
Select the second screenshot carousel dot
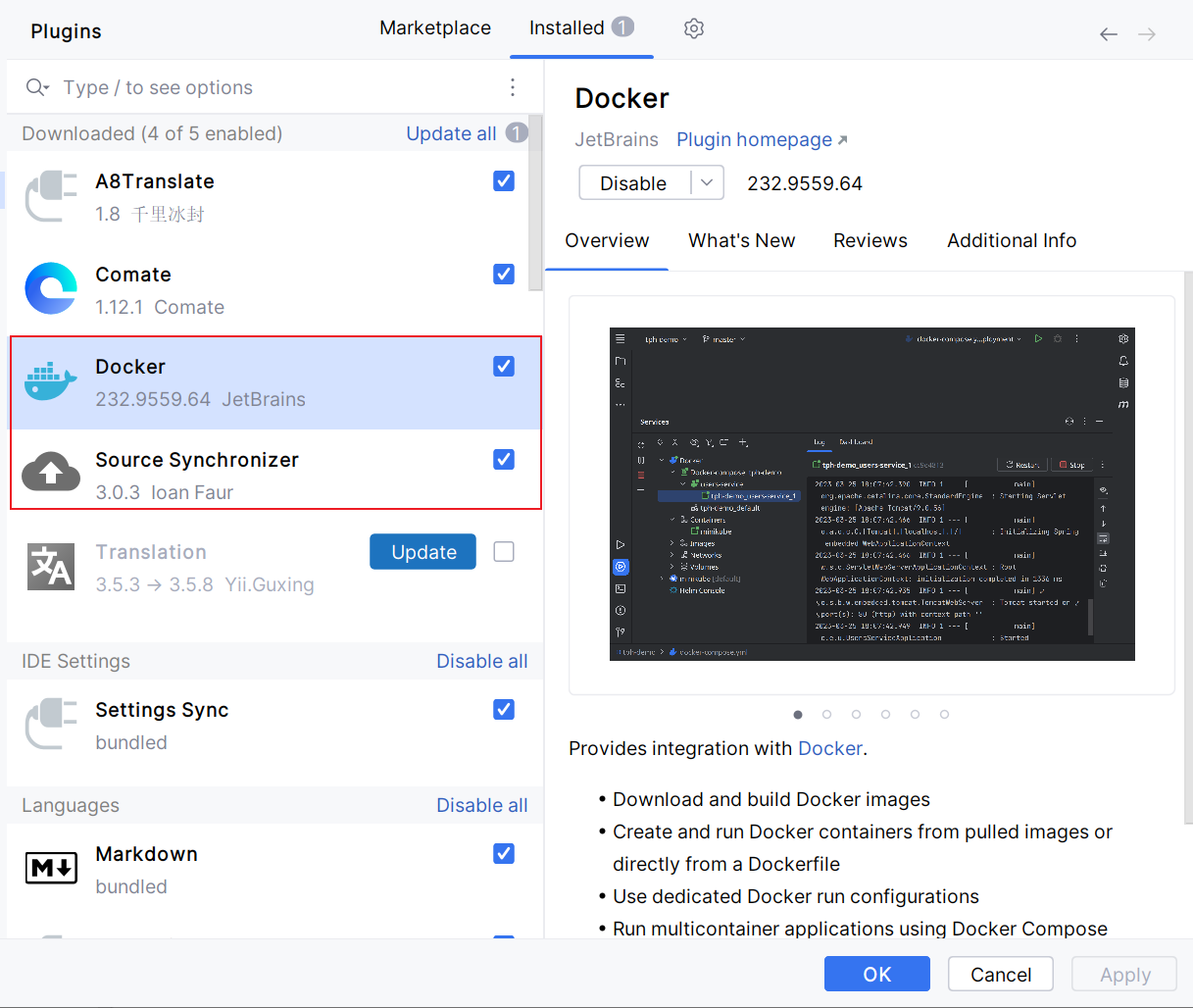(x=826, y=715)
